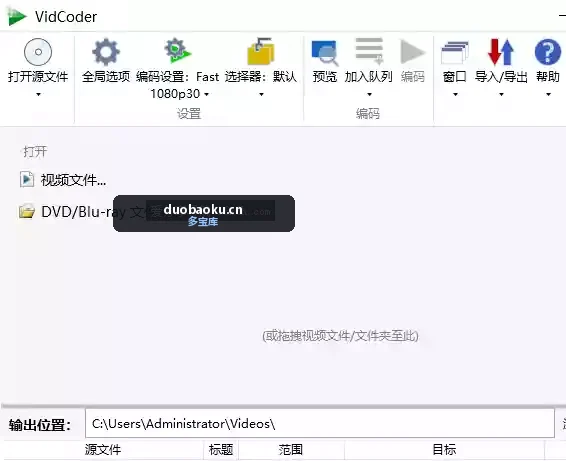Image resolution: width=566 pixels, height=461 pixels.
Task: Open the Fast 1080p30 preset dropdown
Action: 206,95
